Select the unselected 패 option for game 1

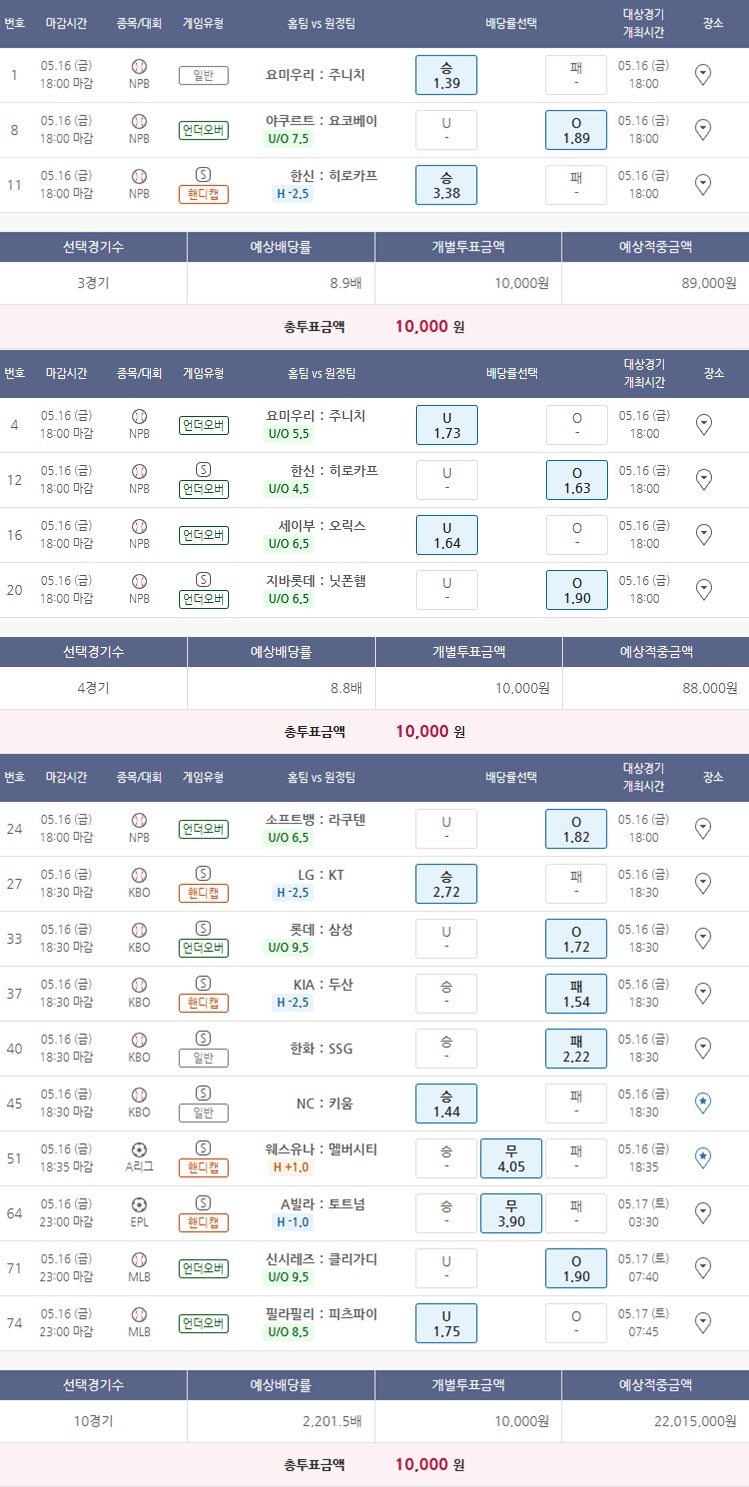click(576, 75)
